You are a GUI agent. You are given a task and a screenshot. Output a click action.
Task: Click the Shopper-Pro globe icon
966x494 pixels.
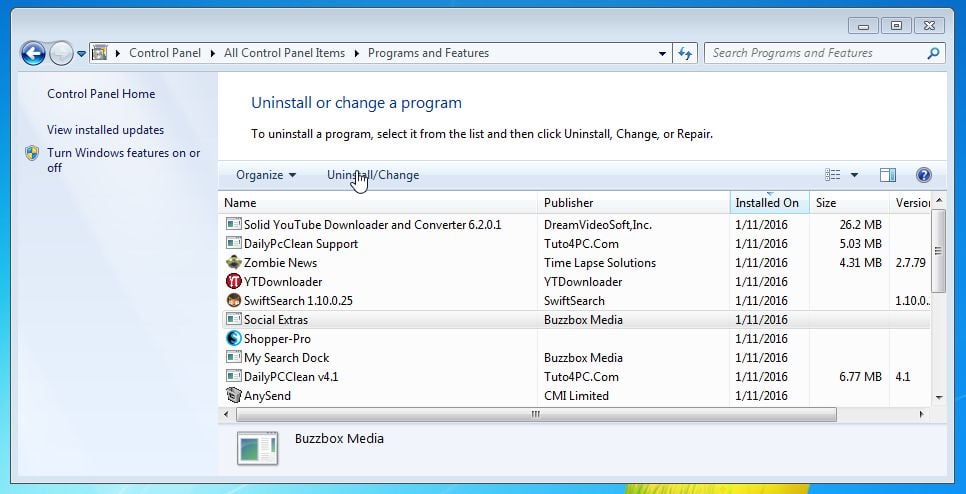coord(234,339)
